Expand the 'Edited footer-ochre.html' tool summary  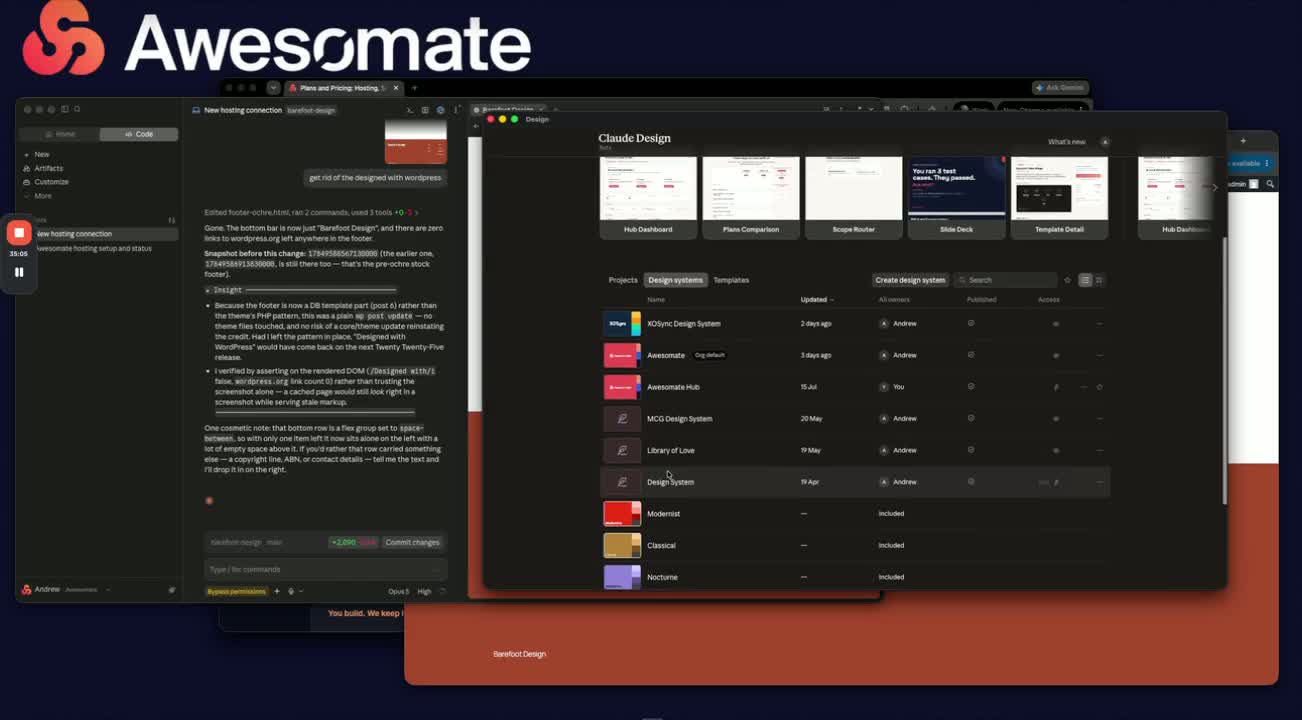pyautogui.click(x=310, y=212)
